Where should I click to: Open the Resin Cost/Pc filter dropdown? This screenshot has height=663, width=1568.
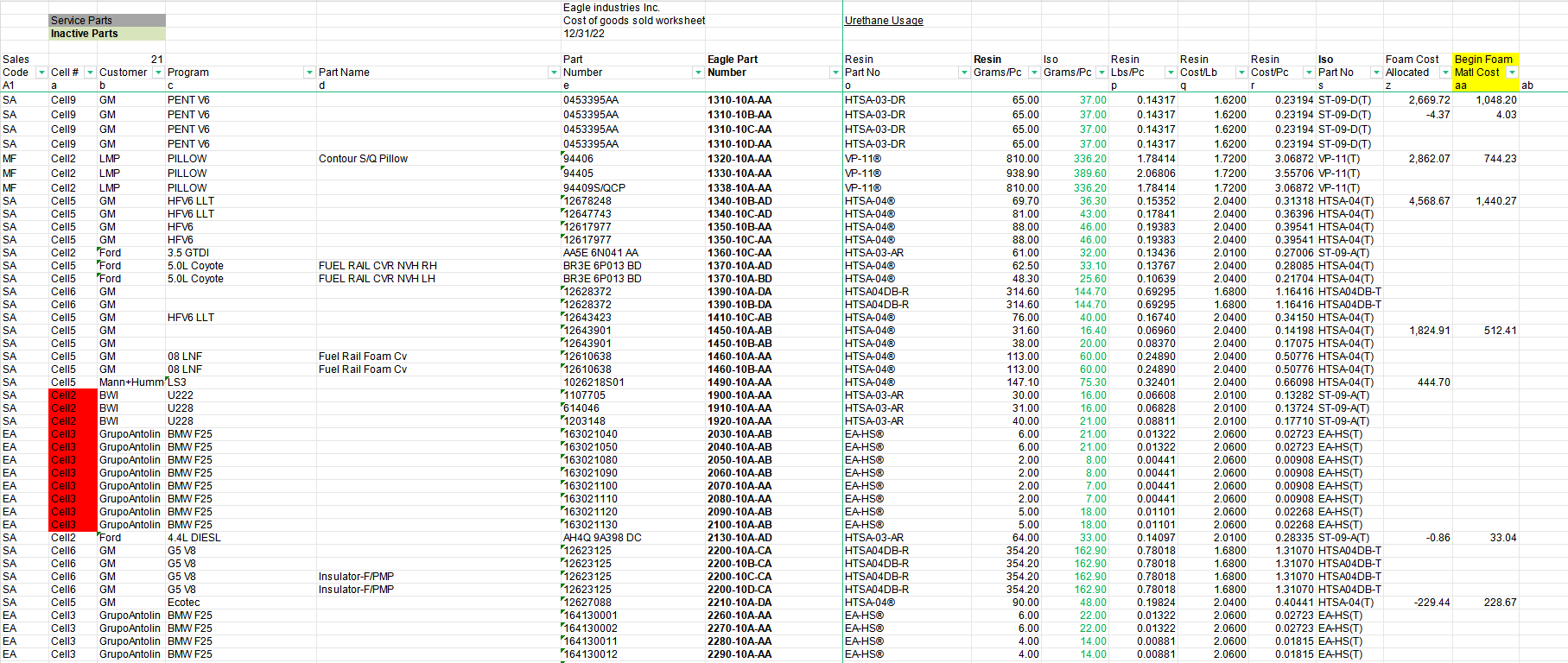pyautogui.click(x=1309, y=73)
